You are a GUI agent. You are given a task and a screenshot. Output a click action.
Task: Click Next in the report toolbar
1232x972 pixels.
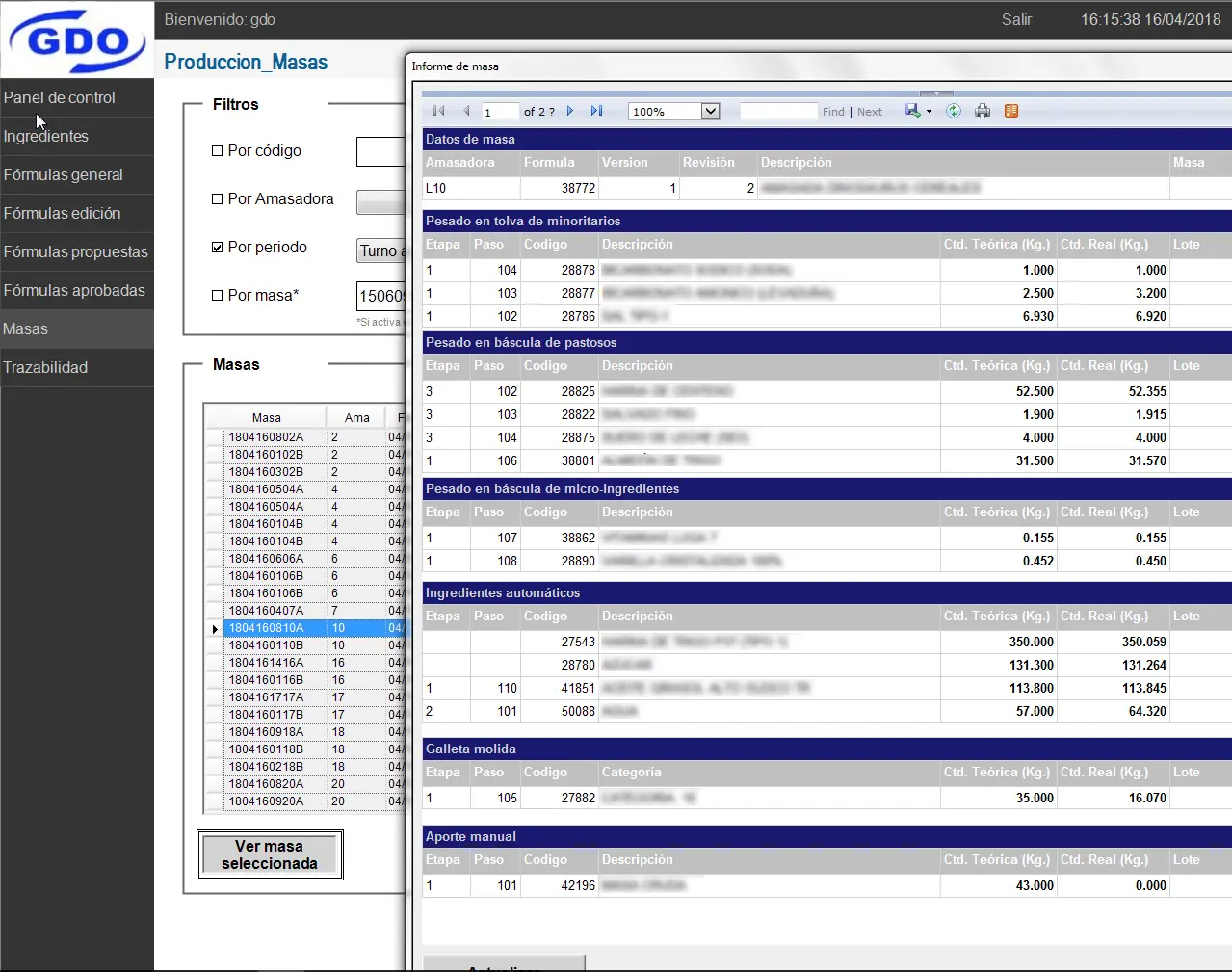point(870,112)
